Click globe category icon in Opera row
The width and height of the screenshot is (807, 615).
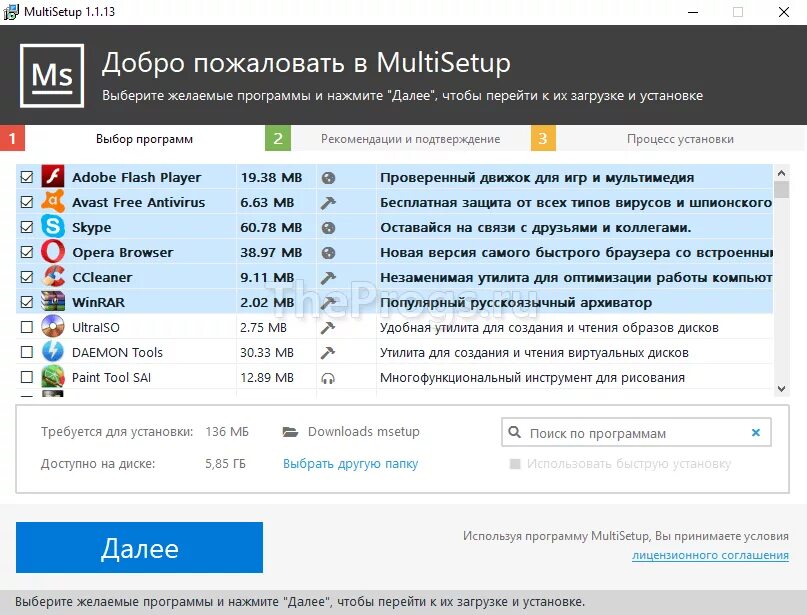(x=328, y=253)
